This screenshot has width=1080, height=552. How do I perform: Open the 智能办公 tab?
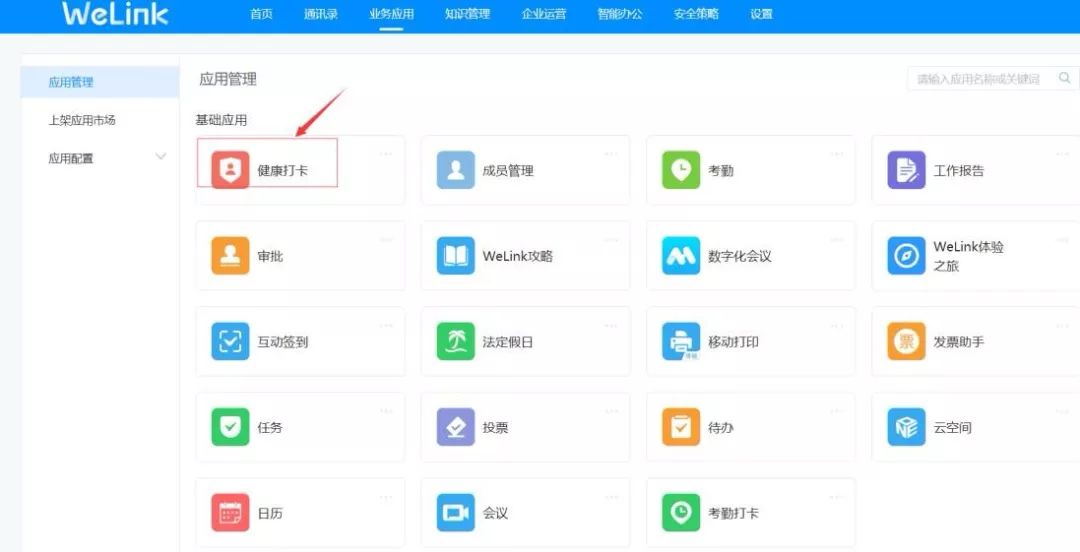pyautogui.click(x=620, y=14)
